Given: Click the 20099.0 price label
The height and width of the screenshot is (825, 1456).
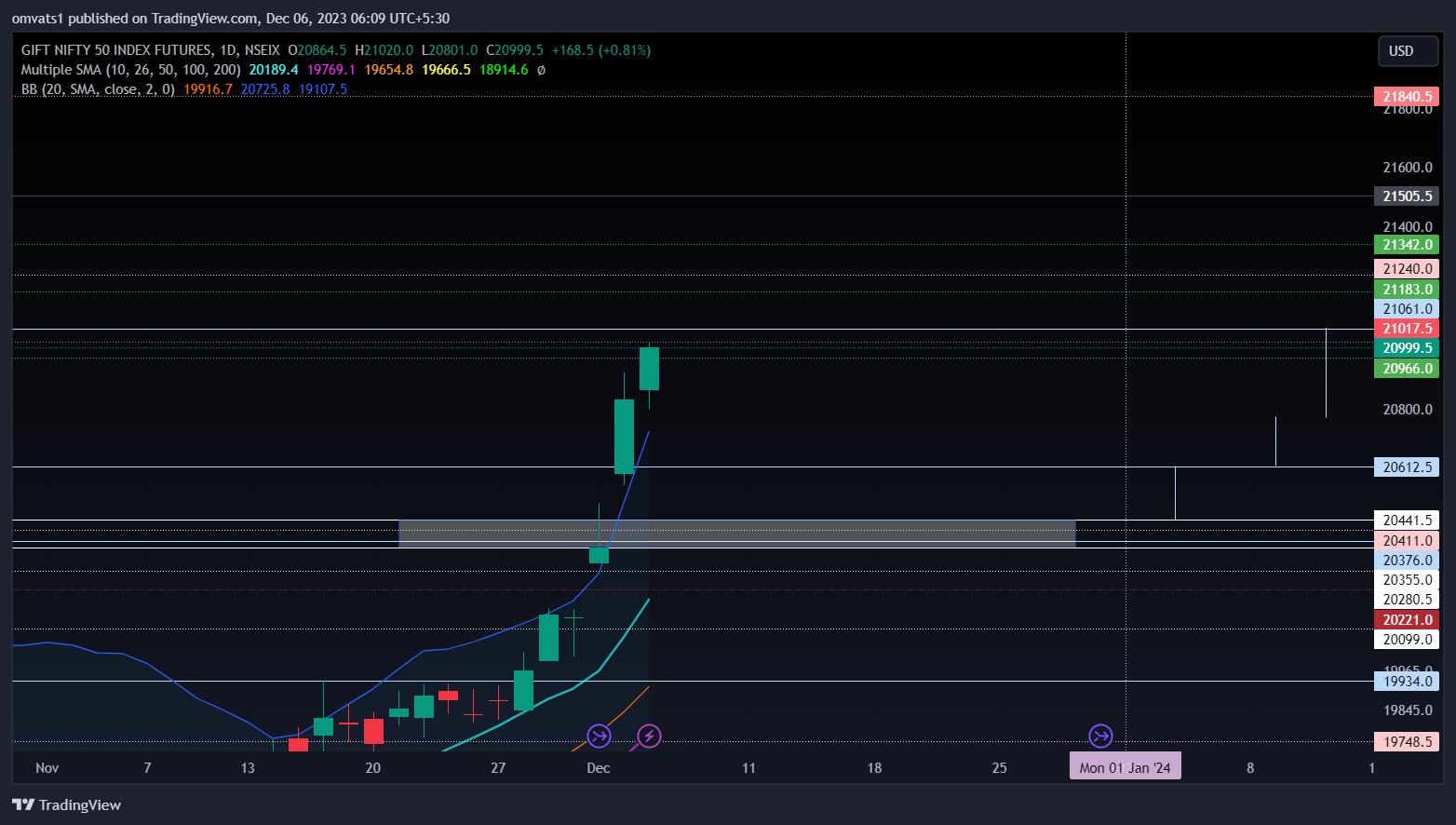Looking at the screenshot, I should pos(1407,640).
